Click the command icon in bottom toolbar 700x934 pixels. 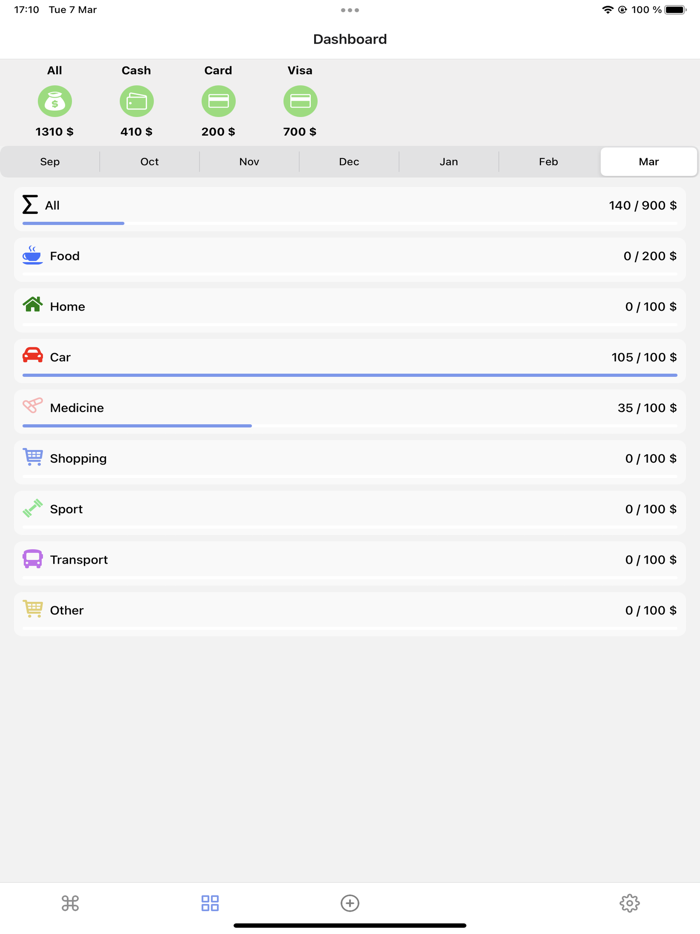point(70,902)
